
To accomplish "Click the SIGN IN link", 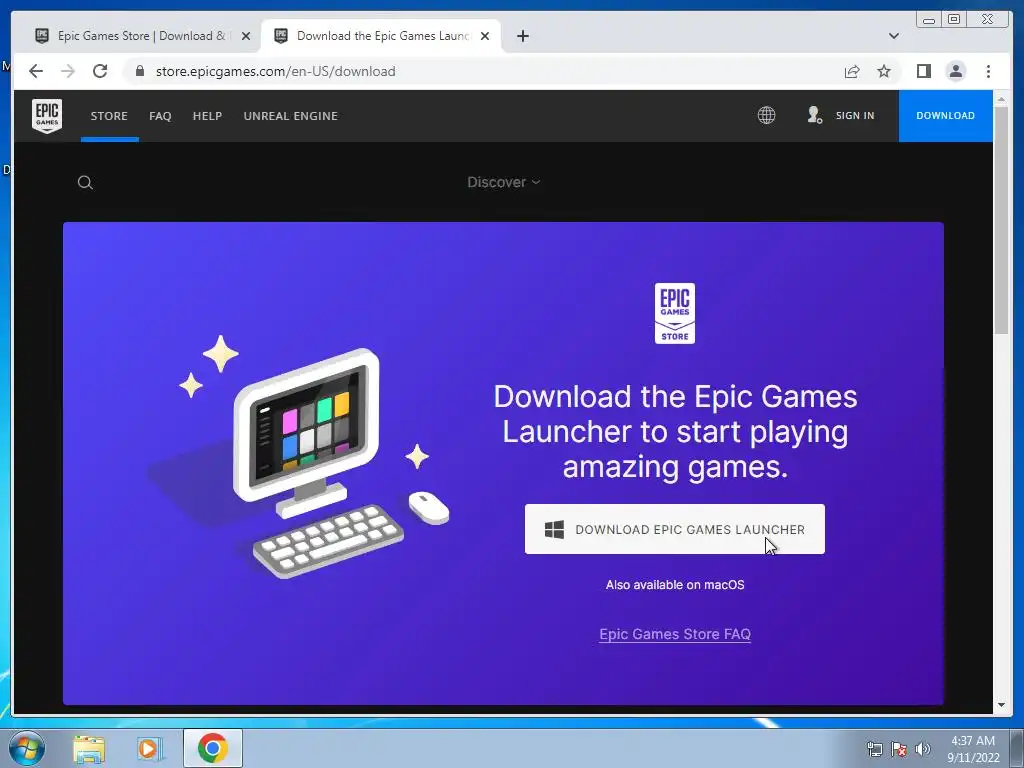I will click(855, 116).
